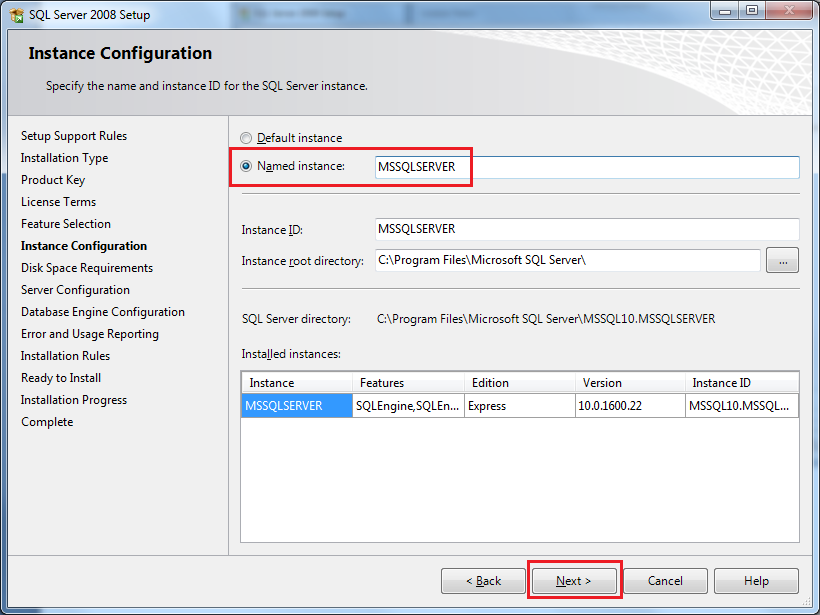This screenshot has width=820, height=615.
Task: Click the SQLEngine features cell
Action: click(x=408, y=406)
